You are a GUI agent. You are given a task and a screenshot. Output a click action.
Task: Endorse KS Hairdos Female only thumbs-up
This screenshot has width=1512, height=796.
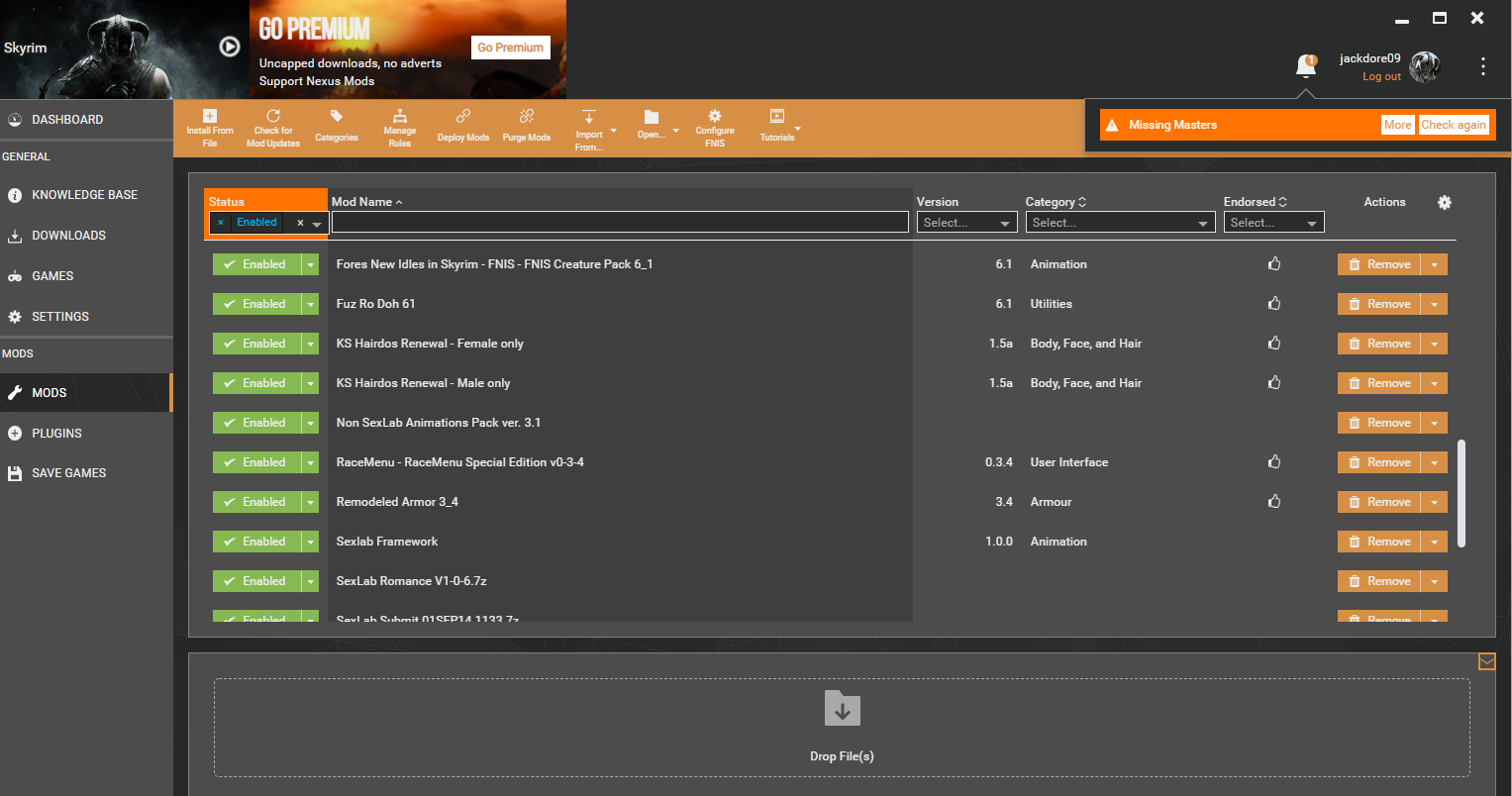pos(1274,343)
